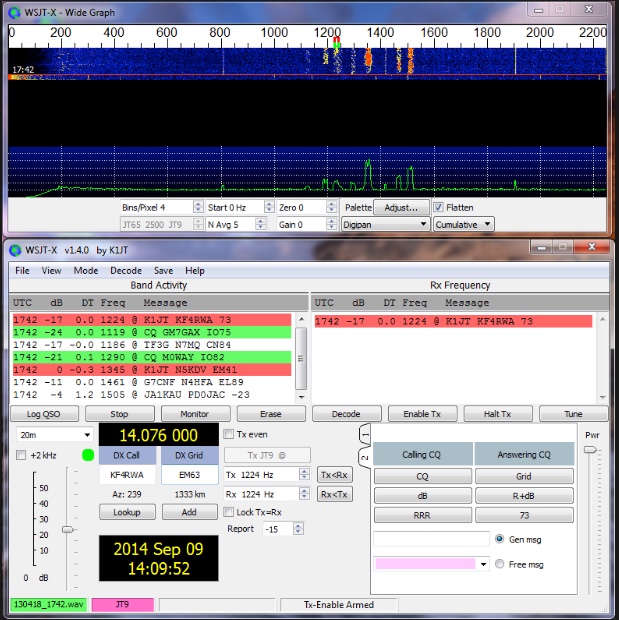Image resolution: width=619 pixels, height=620 pixels.
Task: Click the Rx<Tx frequency copy button
Action: (x=335, y=494)
